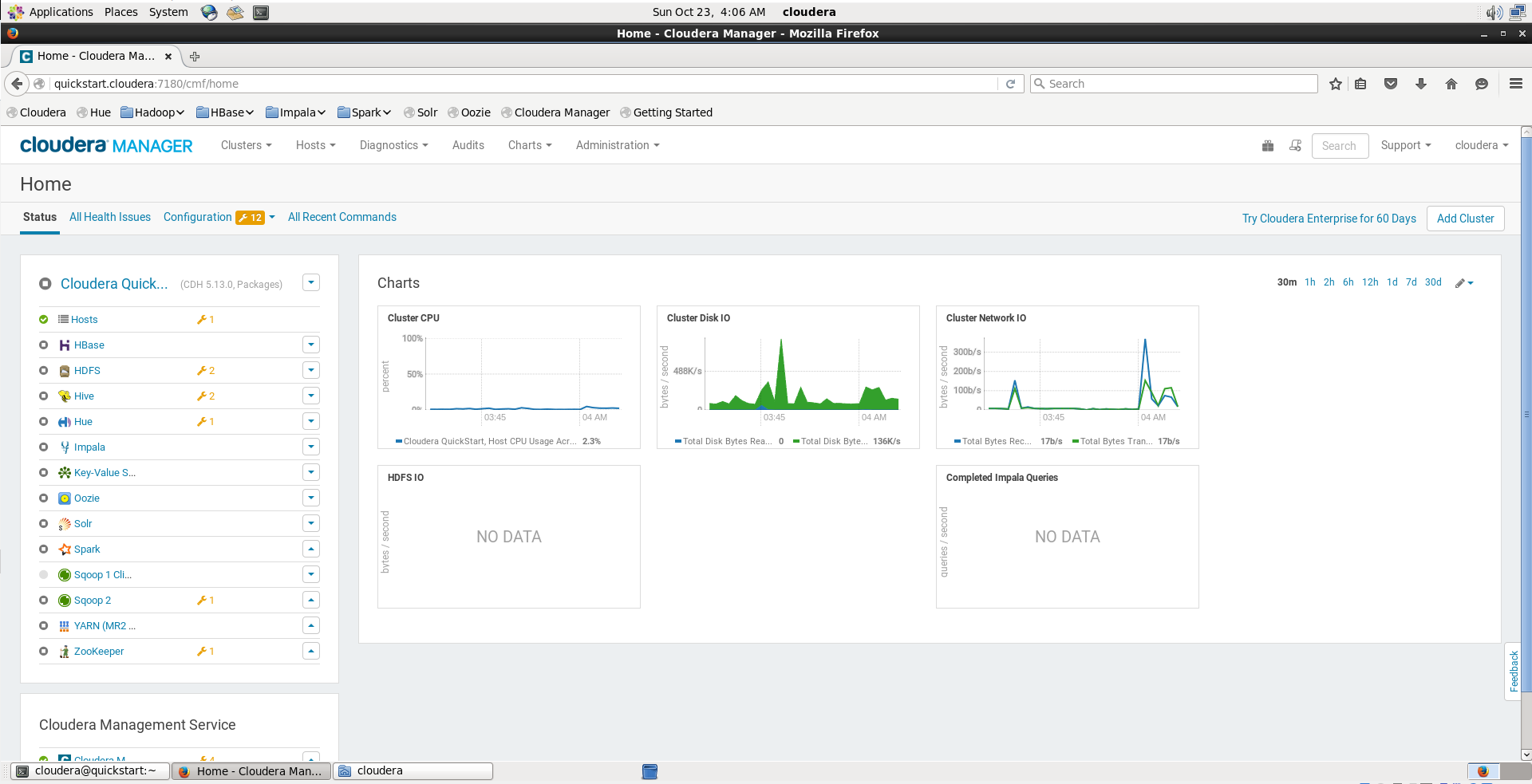
Task: Open the parcels gift box icon
Action: point(1268,145)
